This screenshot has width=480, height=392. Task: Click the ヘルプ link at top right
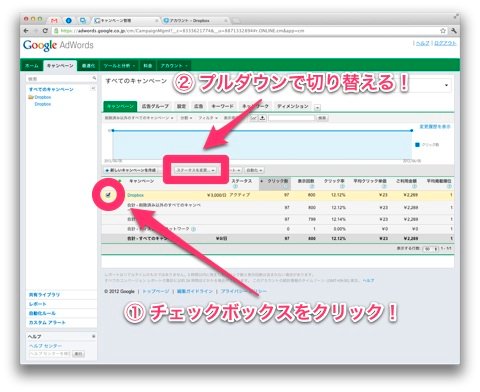point(423,43)
